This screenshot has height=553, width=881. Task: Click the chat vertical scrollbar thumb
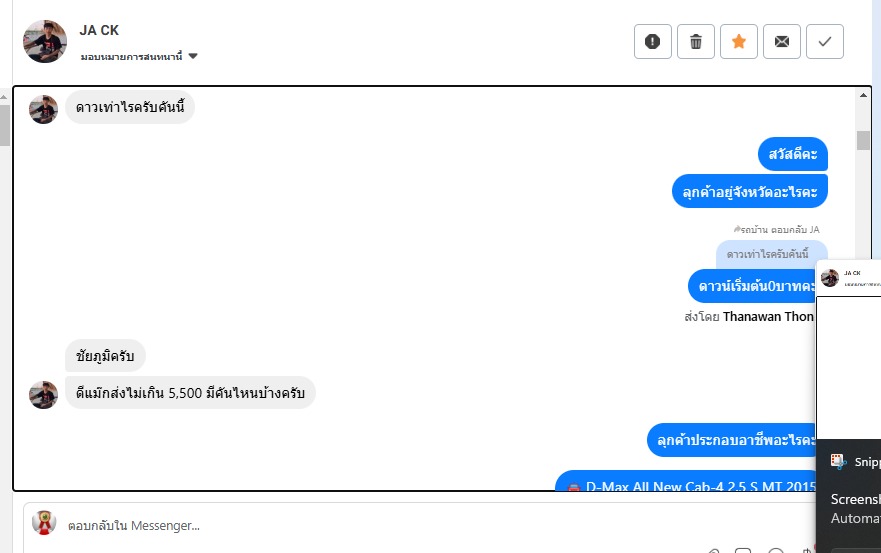click(x=863, y=140)
